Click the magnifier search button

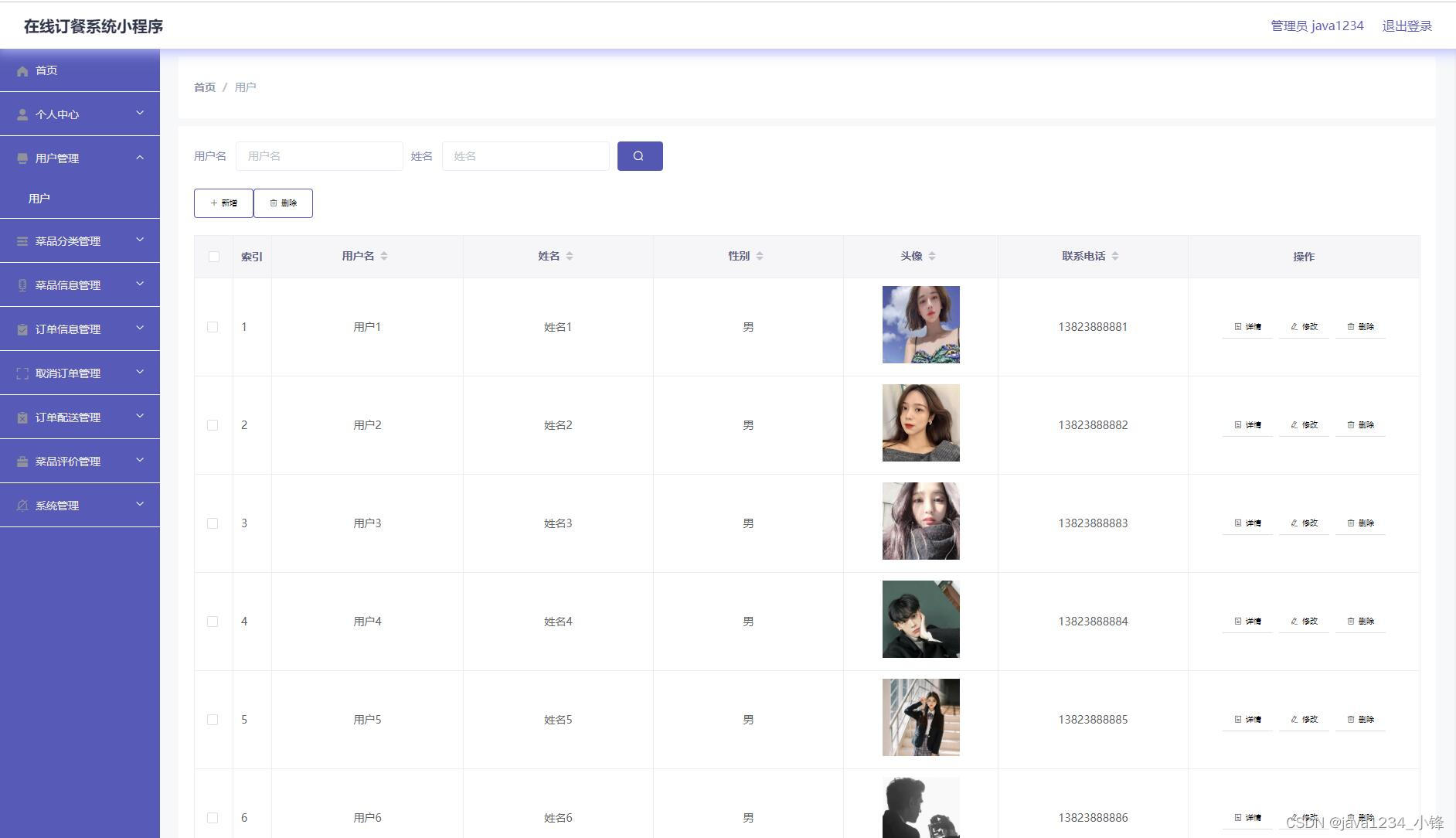pyautogui.click(x=640, y=156)
